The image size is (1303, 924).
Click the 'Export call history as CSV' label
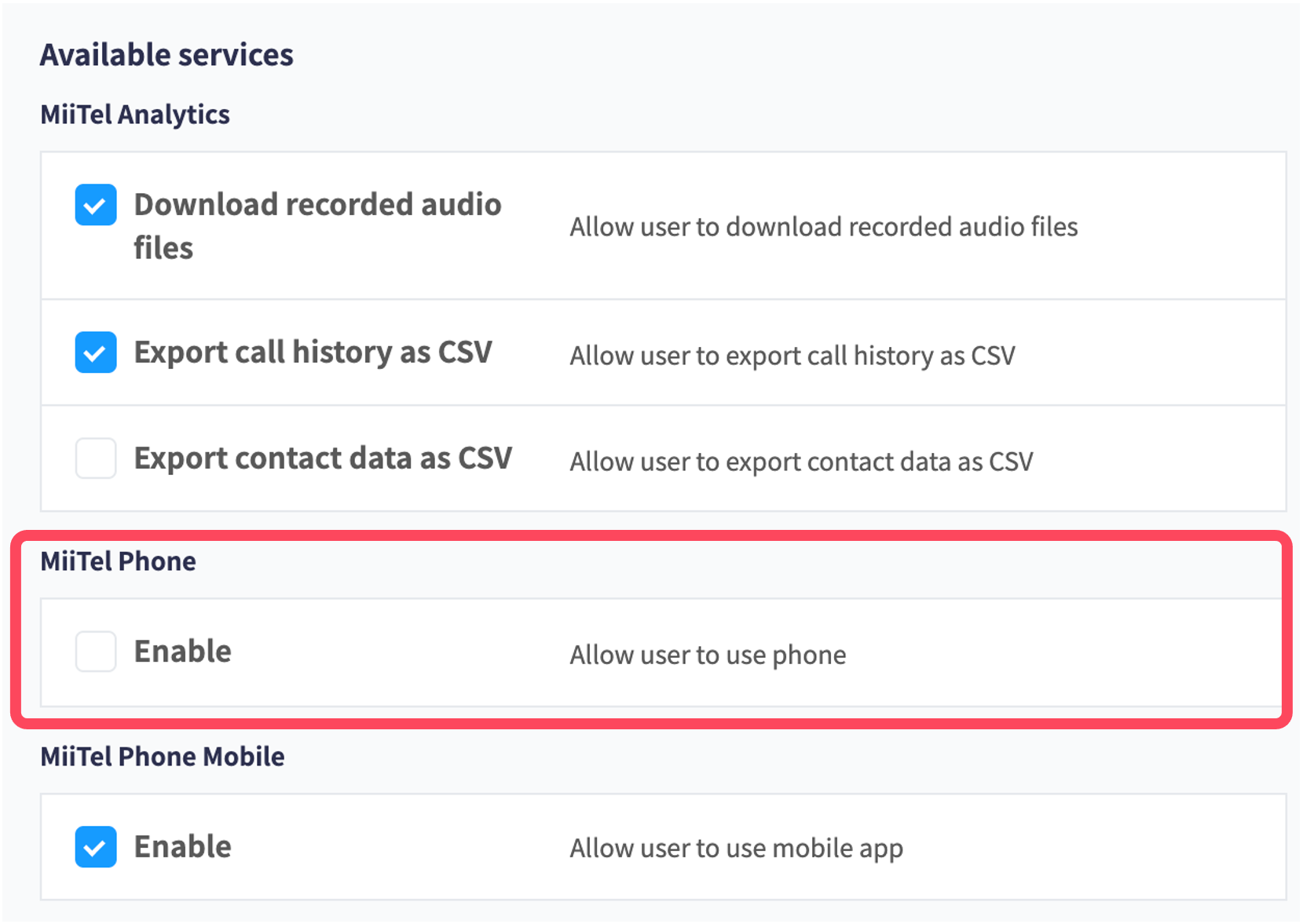(313, 352)
